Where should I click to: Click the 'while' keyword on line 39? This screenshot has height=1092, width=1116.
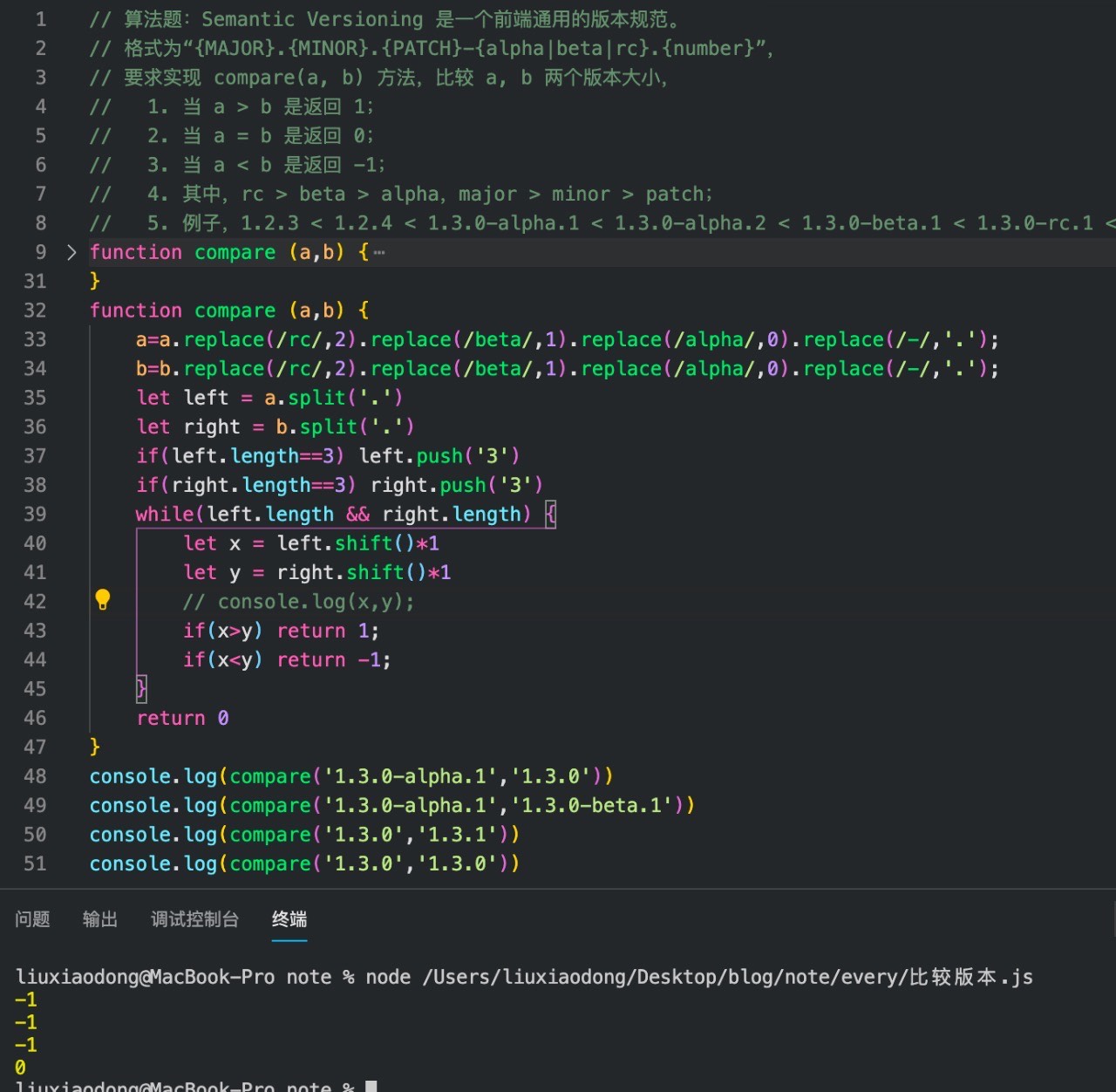click(165, 515)
